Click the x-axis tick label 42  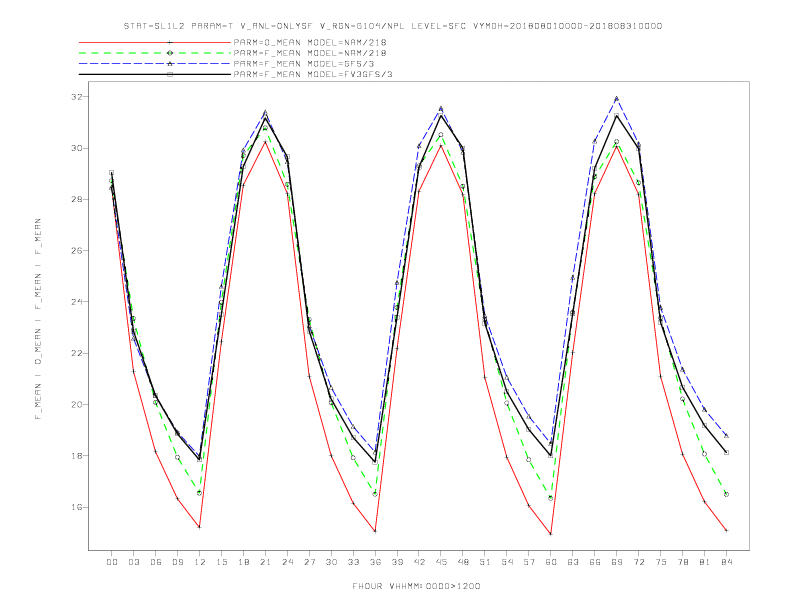419,562
